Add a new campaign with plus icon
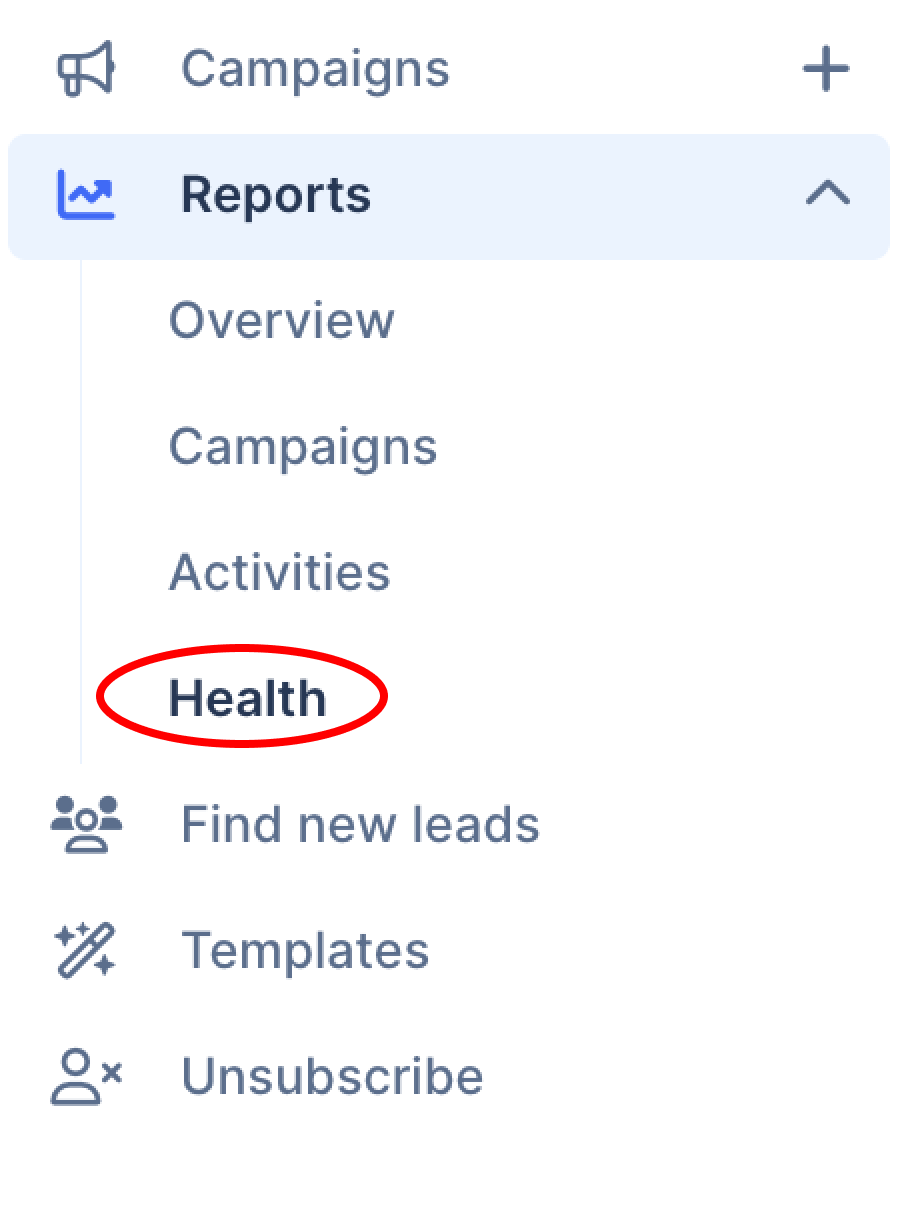Image resolution: width=920 pixels, height=1212 pixels. tap(826, 71)
